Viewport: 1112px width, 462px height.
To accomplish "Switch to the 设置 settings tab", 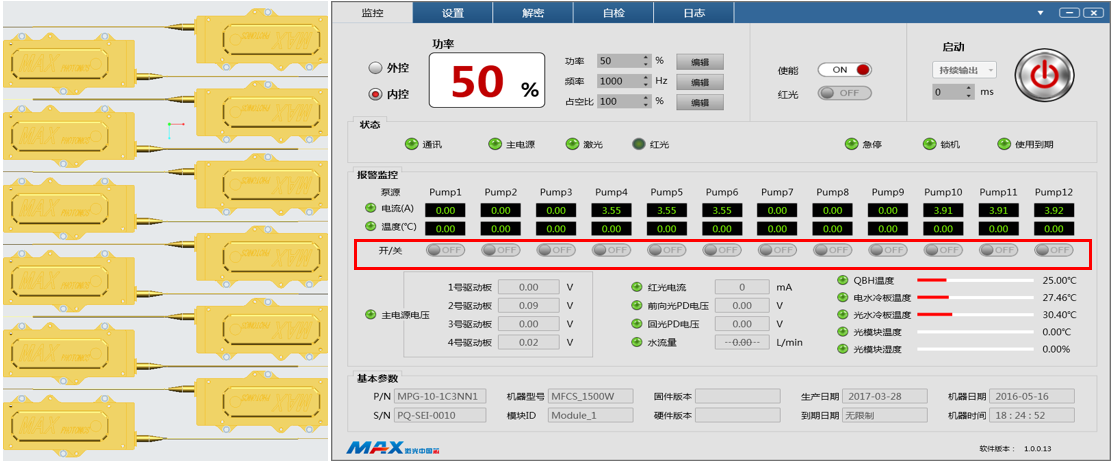I will 453,13.
